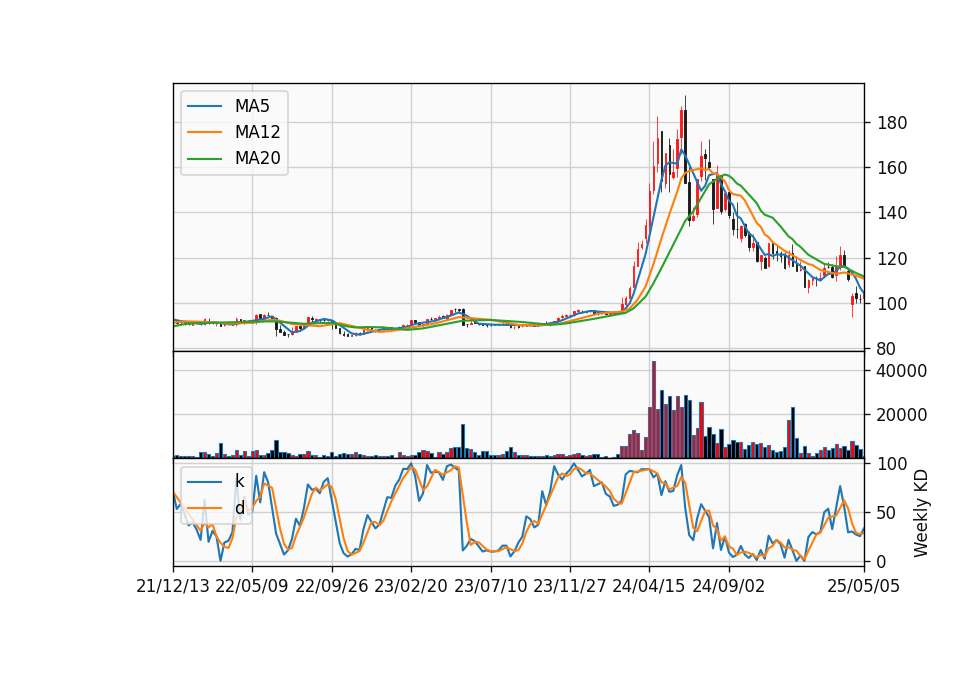The width and height of the screenshot is (960, 690).
Task: Click the 24/04/15 date axis label
Action: 649,586
